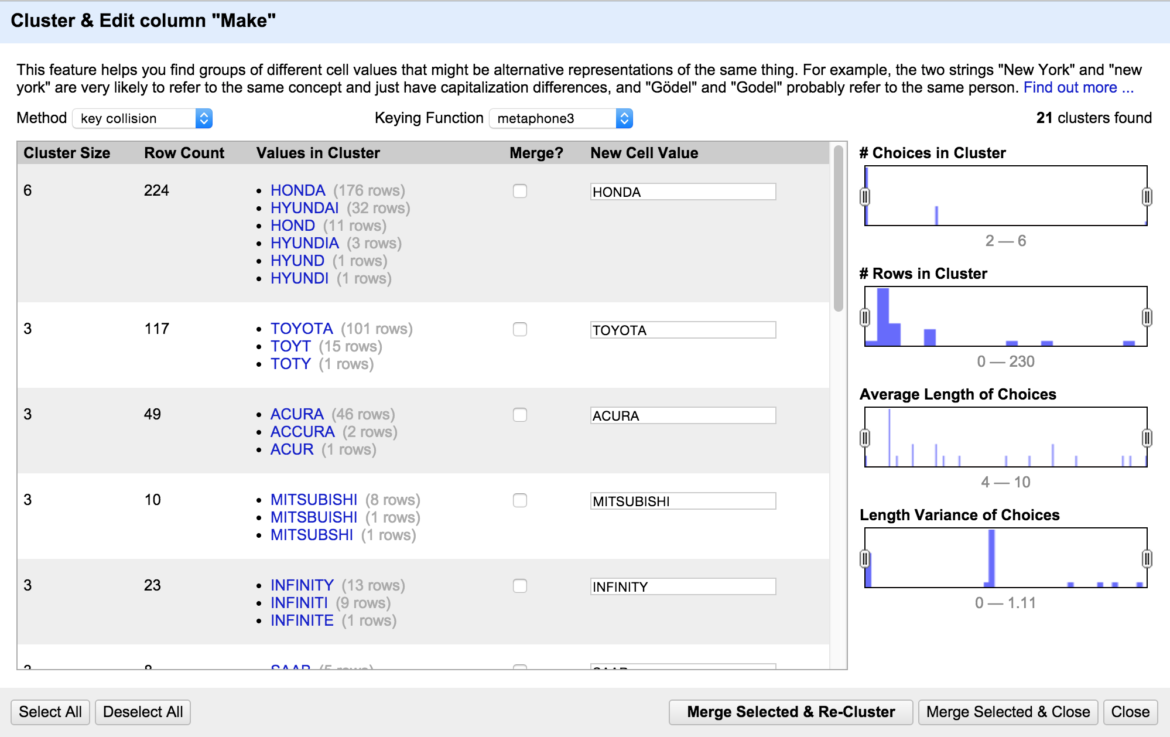The width and height of the screenshot is (1170, 737).
Task: Click the TOTY value link
Action: (x=290, y=363)
